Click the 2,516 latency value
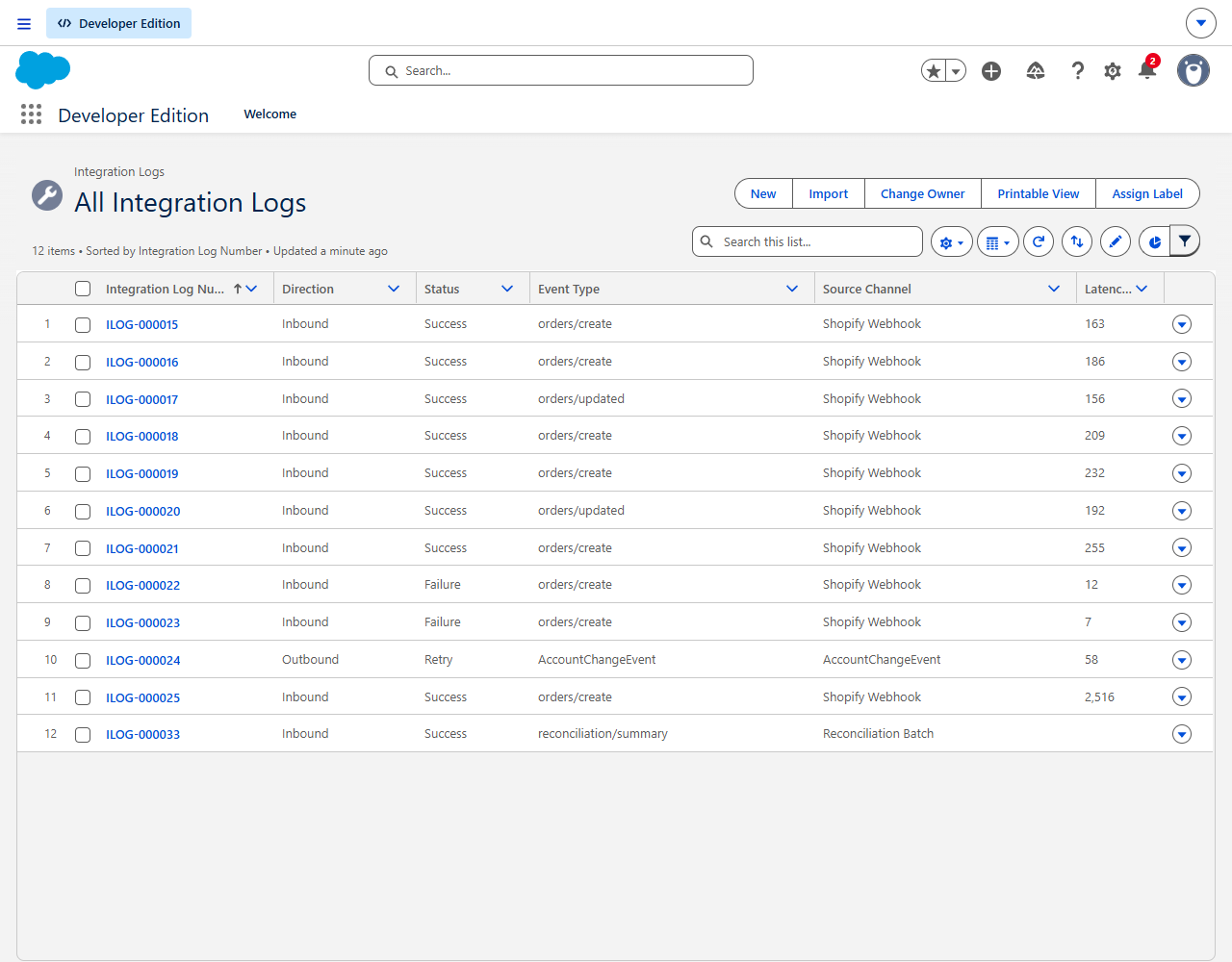The image size is (1232, 962). 1099,697
